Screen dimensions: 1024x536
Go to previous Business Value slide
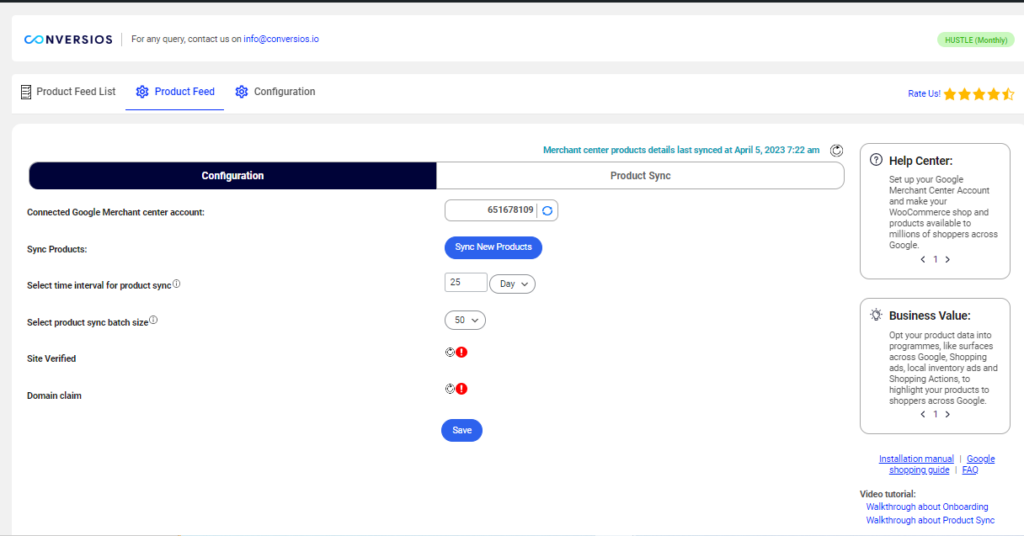click(x=923, y=415)
